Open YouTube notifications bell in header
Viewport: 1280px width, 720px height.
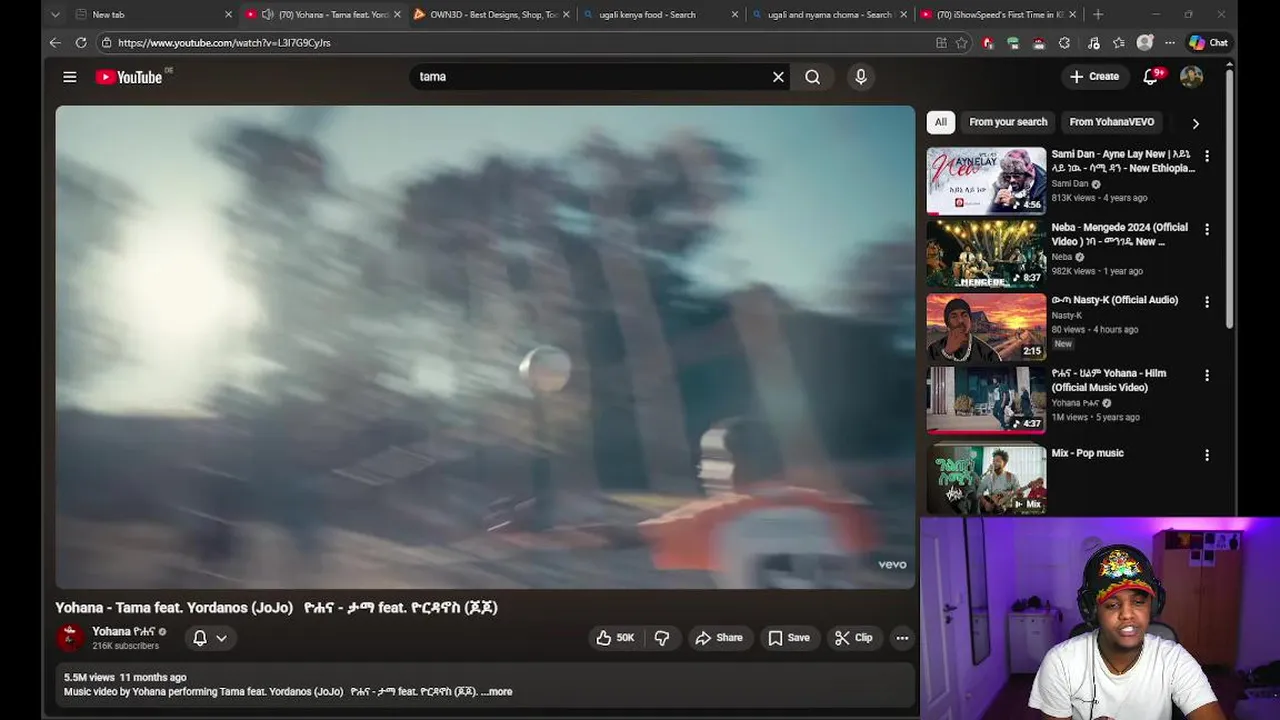1151,77
